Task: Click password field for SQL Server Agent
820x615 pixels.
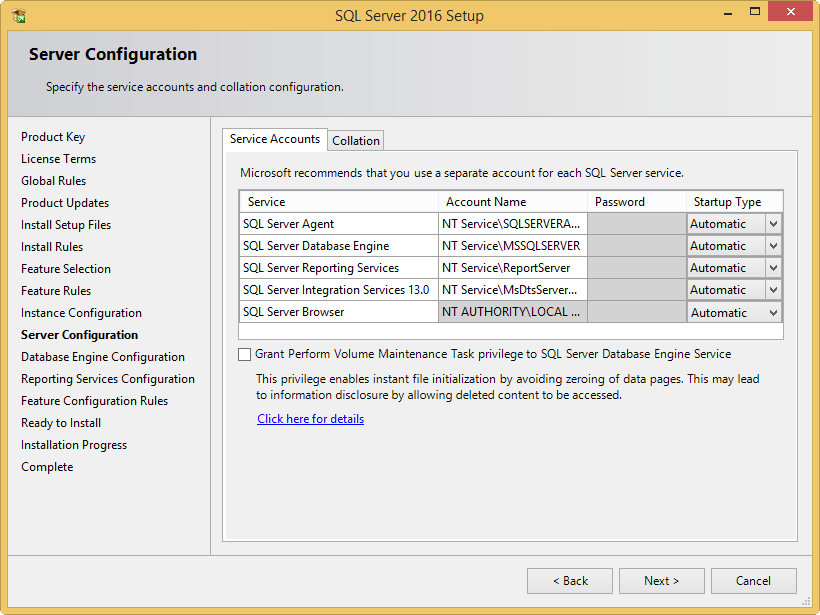Action: 637,224
